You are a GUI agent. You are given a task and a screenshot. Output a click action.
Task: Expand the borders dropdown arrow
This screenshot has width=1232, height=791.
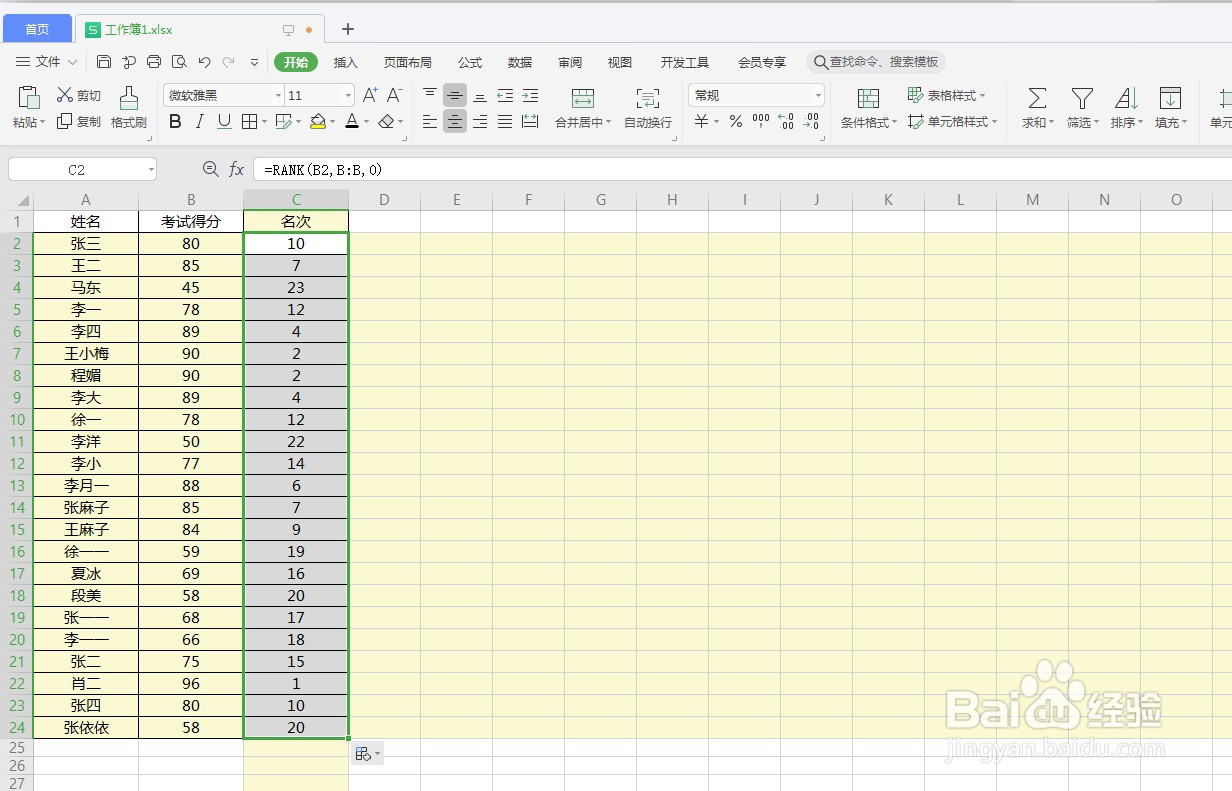click(x=263, y=122)
